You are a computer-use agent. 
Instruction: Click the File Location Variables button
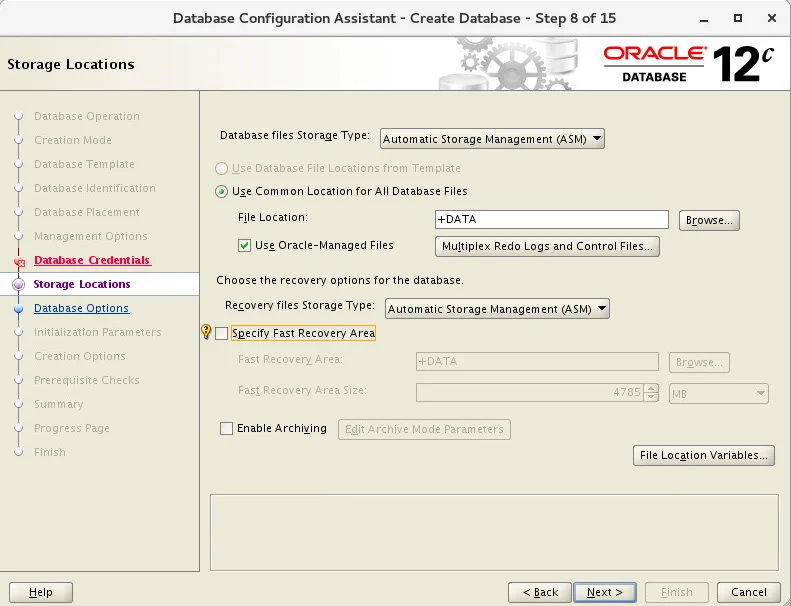[x=703, y=455]
